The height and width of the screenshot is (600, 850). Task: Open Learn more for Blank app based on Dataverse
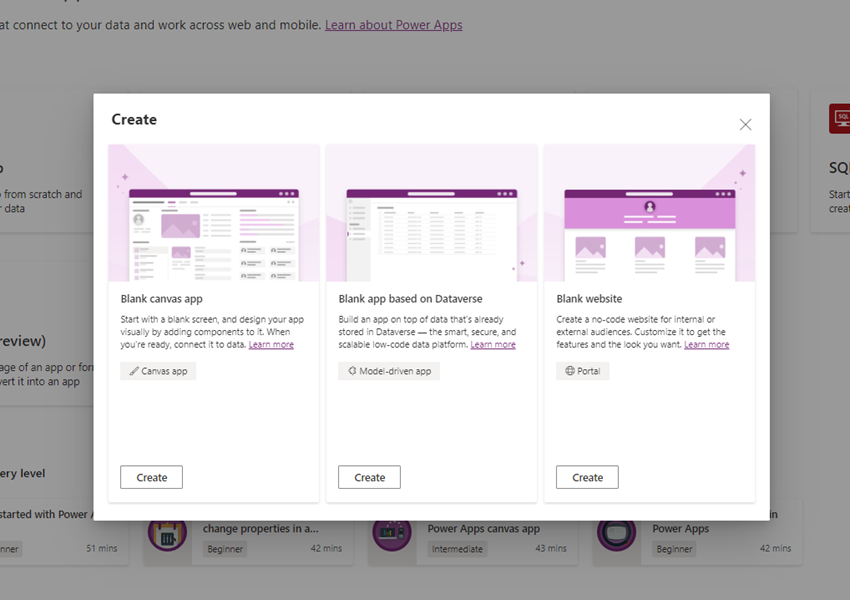[x=493, y=344]
